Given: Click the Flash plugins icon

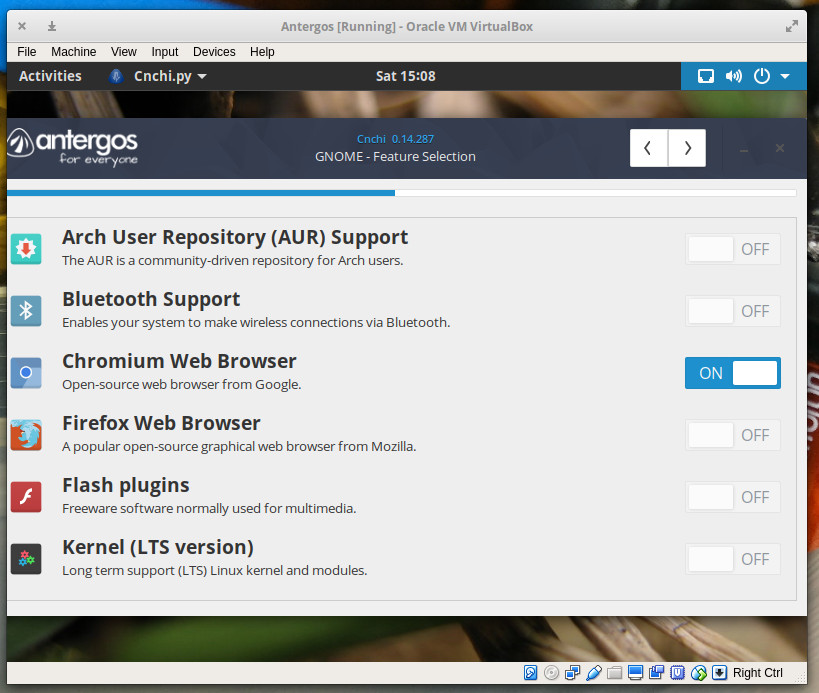Looking at the screenshot, I should 26,497.
